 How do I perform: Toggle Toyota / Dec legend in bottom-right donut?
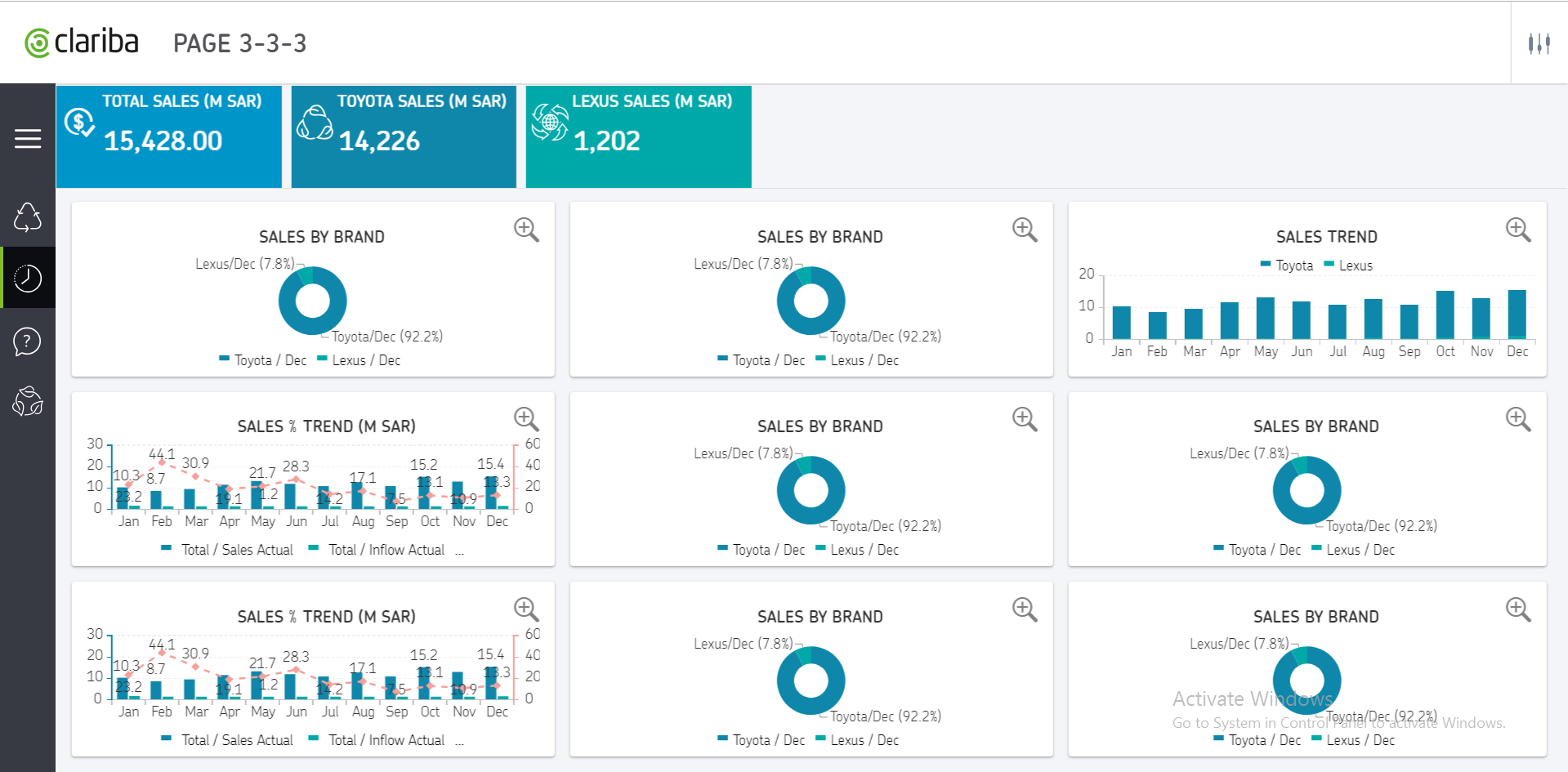coord(1258,740)
